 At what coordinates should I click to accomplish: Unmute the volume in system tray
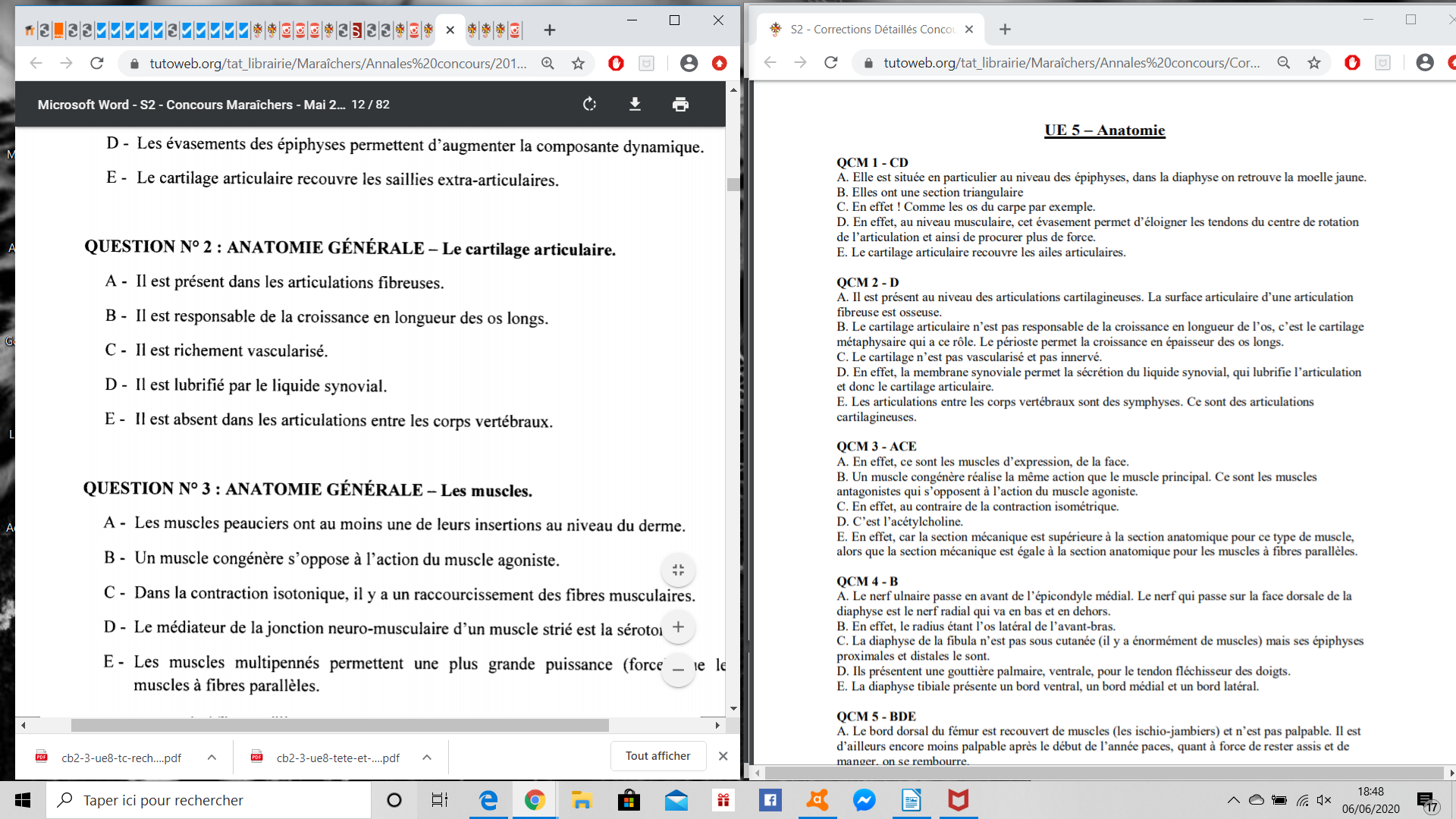[1324, 800]
